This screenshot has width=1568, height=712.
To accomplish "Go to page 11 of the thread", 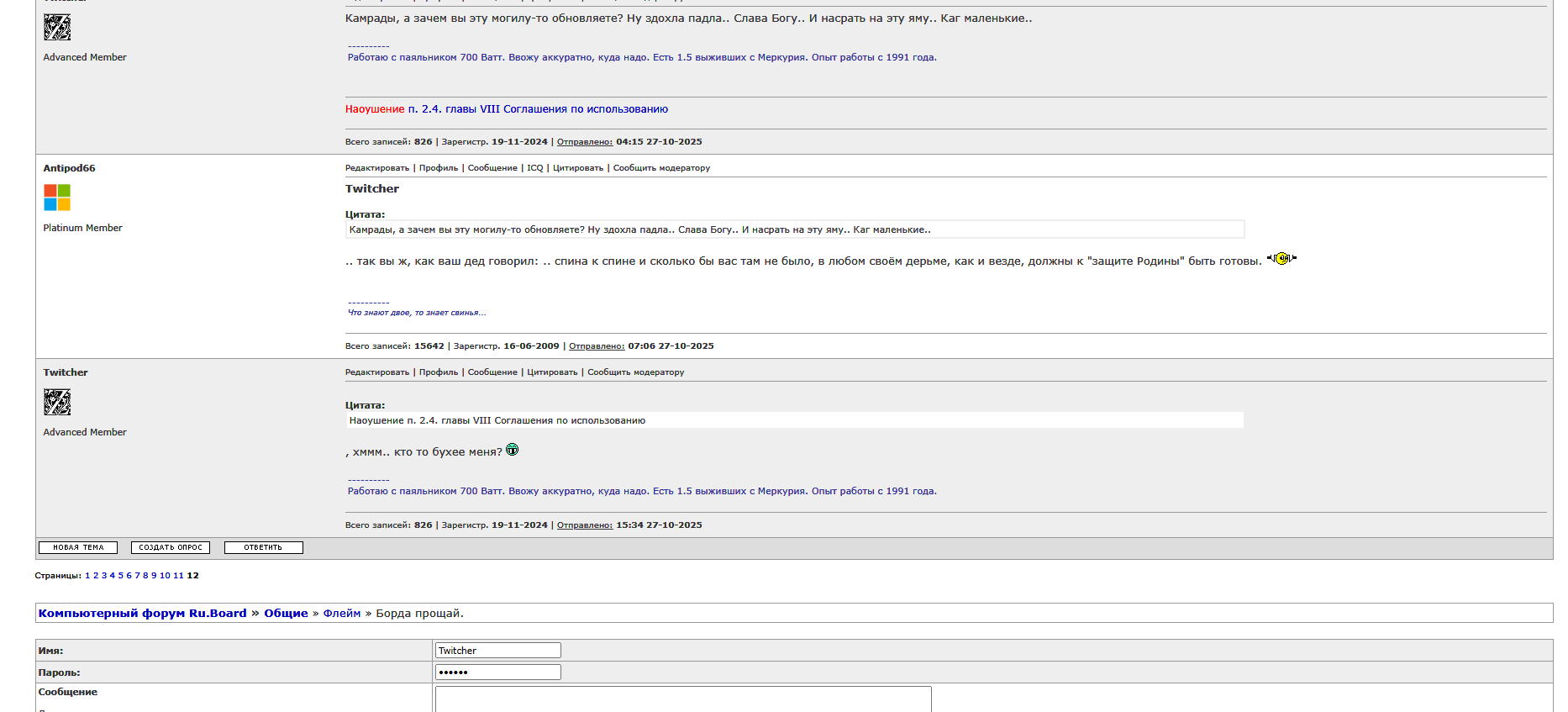I will [x=178, y=576].
